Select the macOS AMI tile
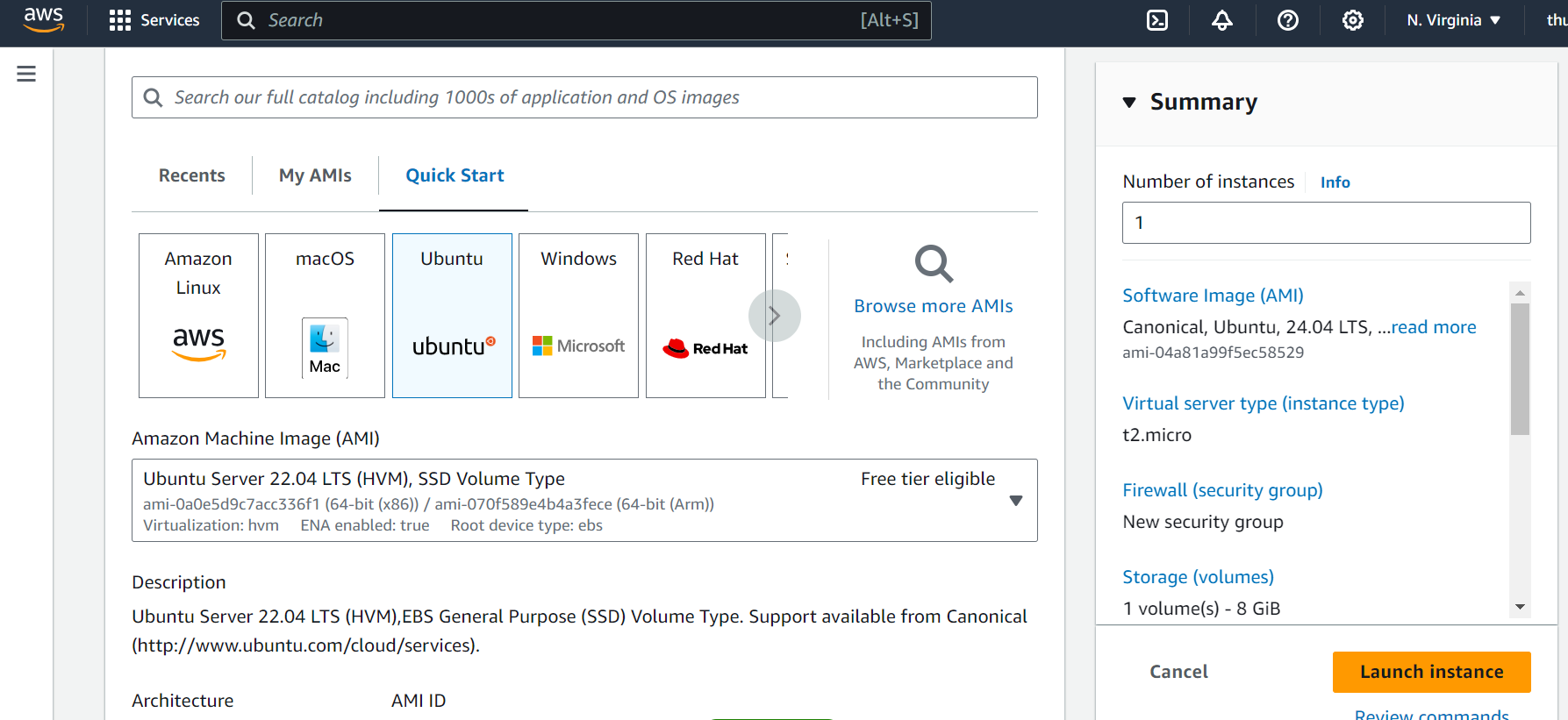1568x720 pixels. tap(325, 315)
